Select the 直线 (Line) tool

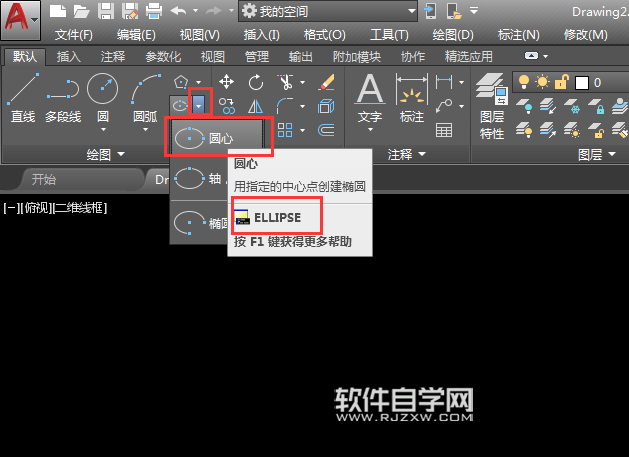point(22,99)
